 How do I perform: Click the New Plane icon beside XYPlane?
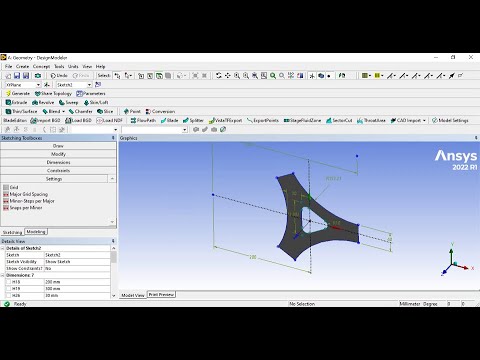tap(47, 85)
